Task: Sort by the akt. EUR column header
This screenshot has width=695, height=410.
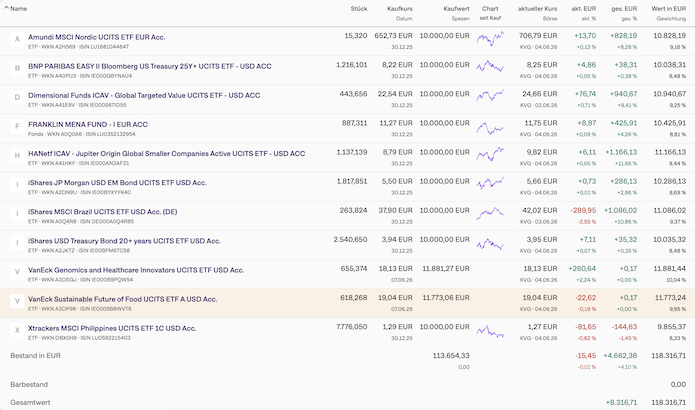Action: pos(584,8)
